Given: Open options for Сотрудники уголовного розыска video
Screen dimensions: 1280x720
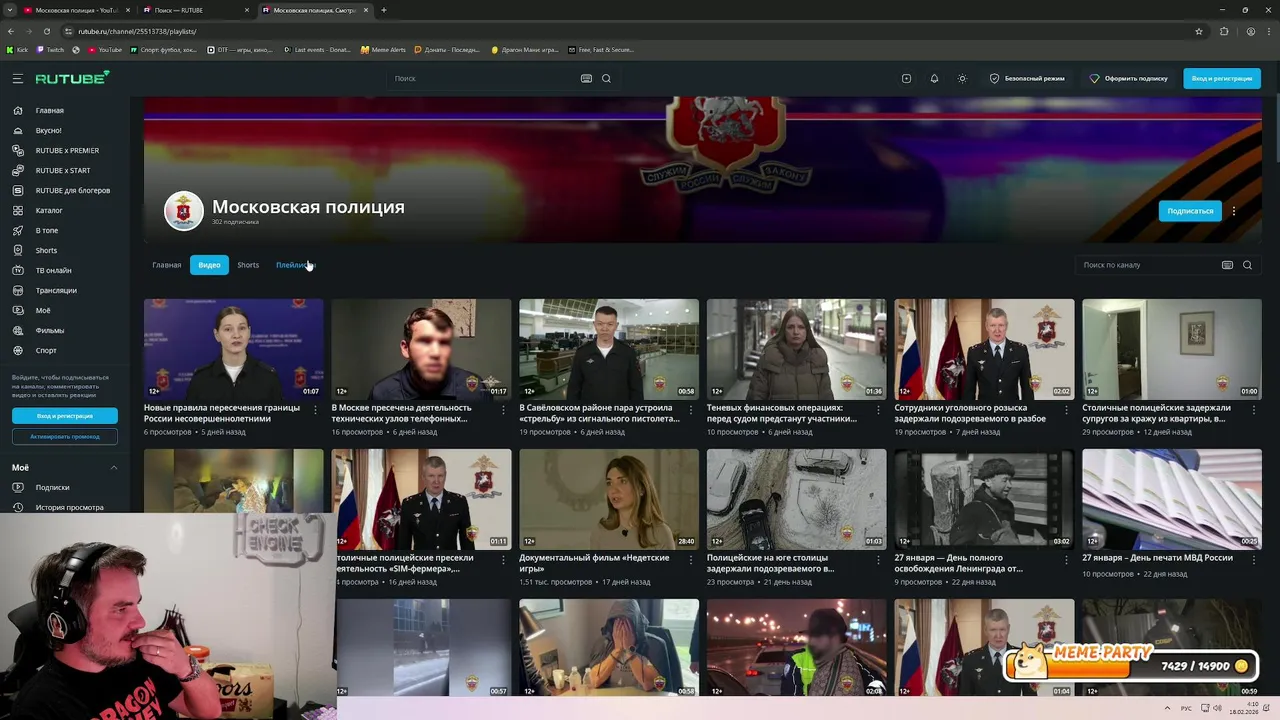Looking at the screenshot, I should point(1066,409).
